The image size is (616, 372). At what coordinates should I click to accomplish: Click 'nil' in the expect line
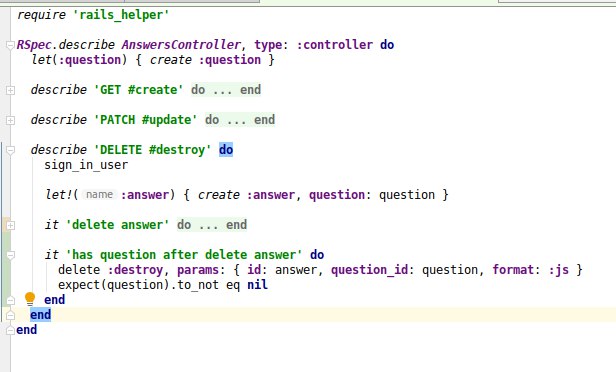[x=257, y=285]
